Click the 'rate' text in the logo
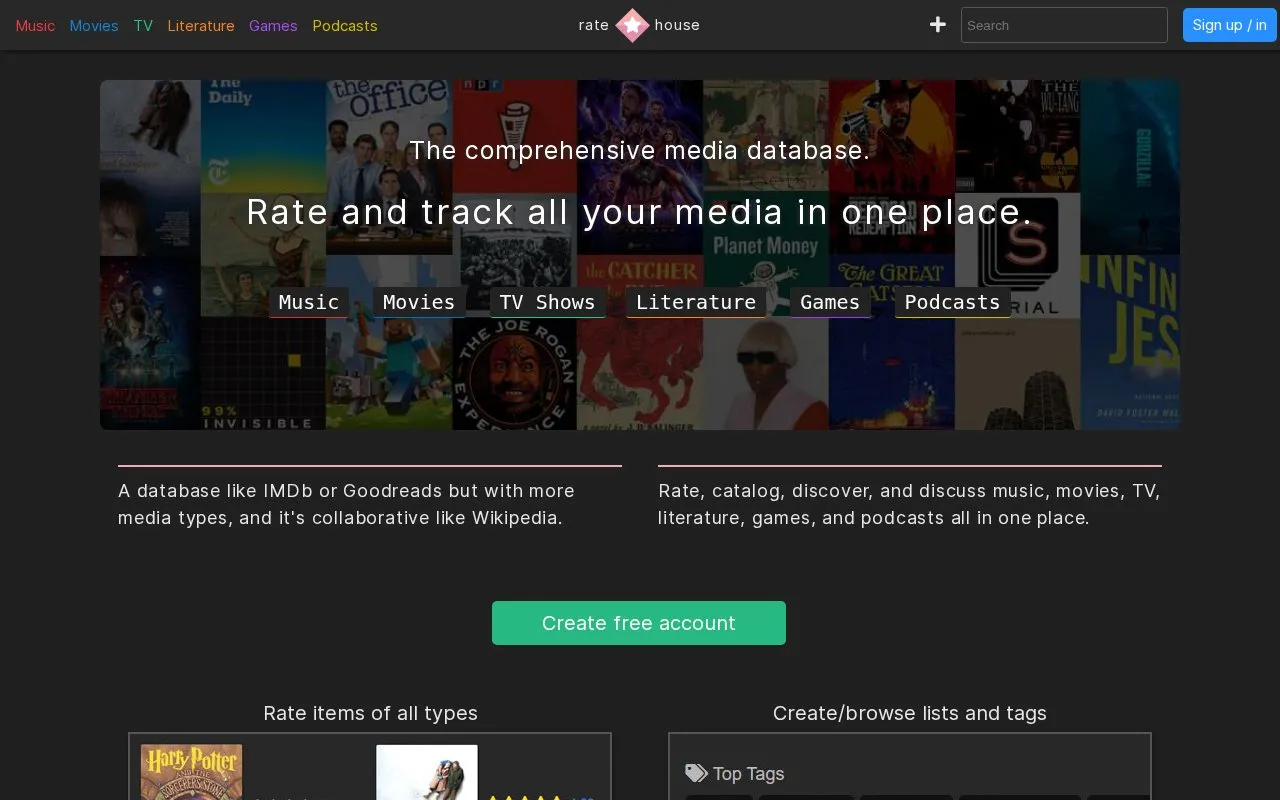The image size is (1280, 800). point(594,25)
